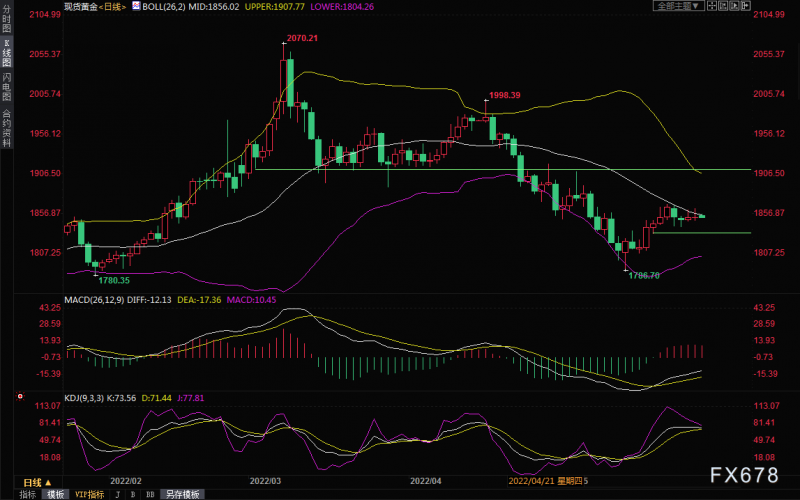Click the 2022/04/21 星期四 date marker
This screenshot has height=500, width=800.
coord(545,481)
